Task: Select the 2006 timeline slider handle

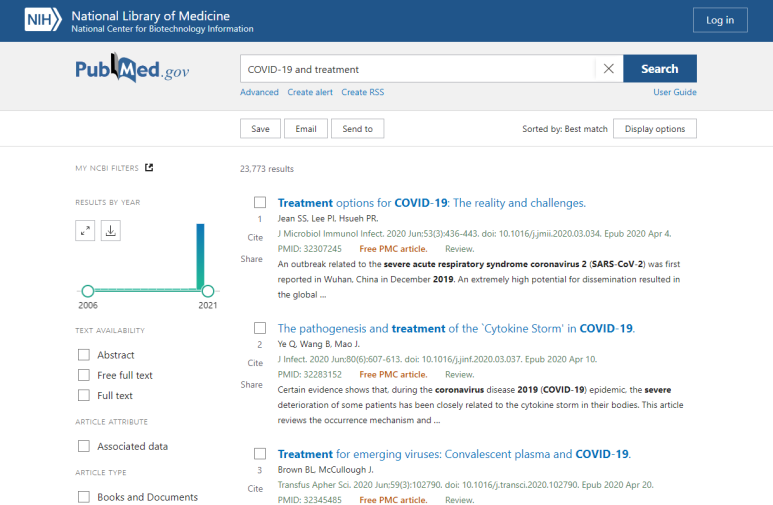Action: (88, 291)
